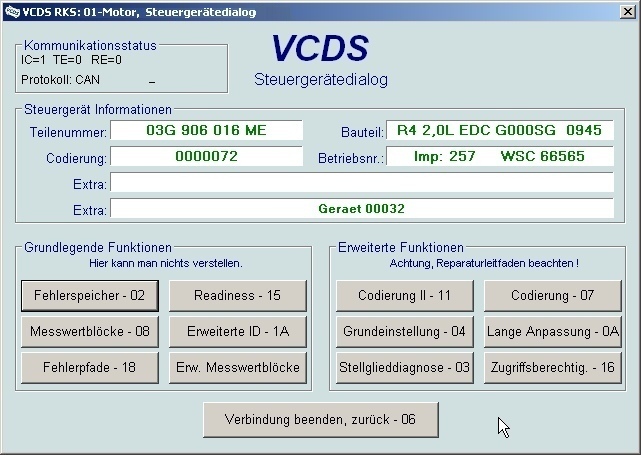
Task: Click the 'Bauteil:' label
Action: click(x=363, y=132)
